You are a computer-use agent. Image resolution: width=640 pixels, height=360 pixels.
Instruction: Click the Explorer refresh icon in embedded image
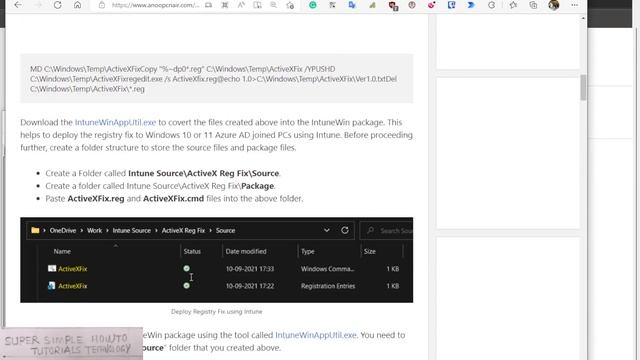point(345,230)
